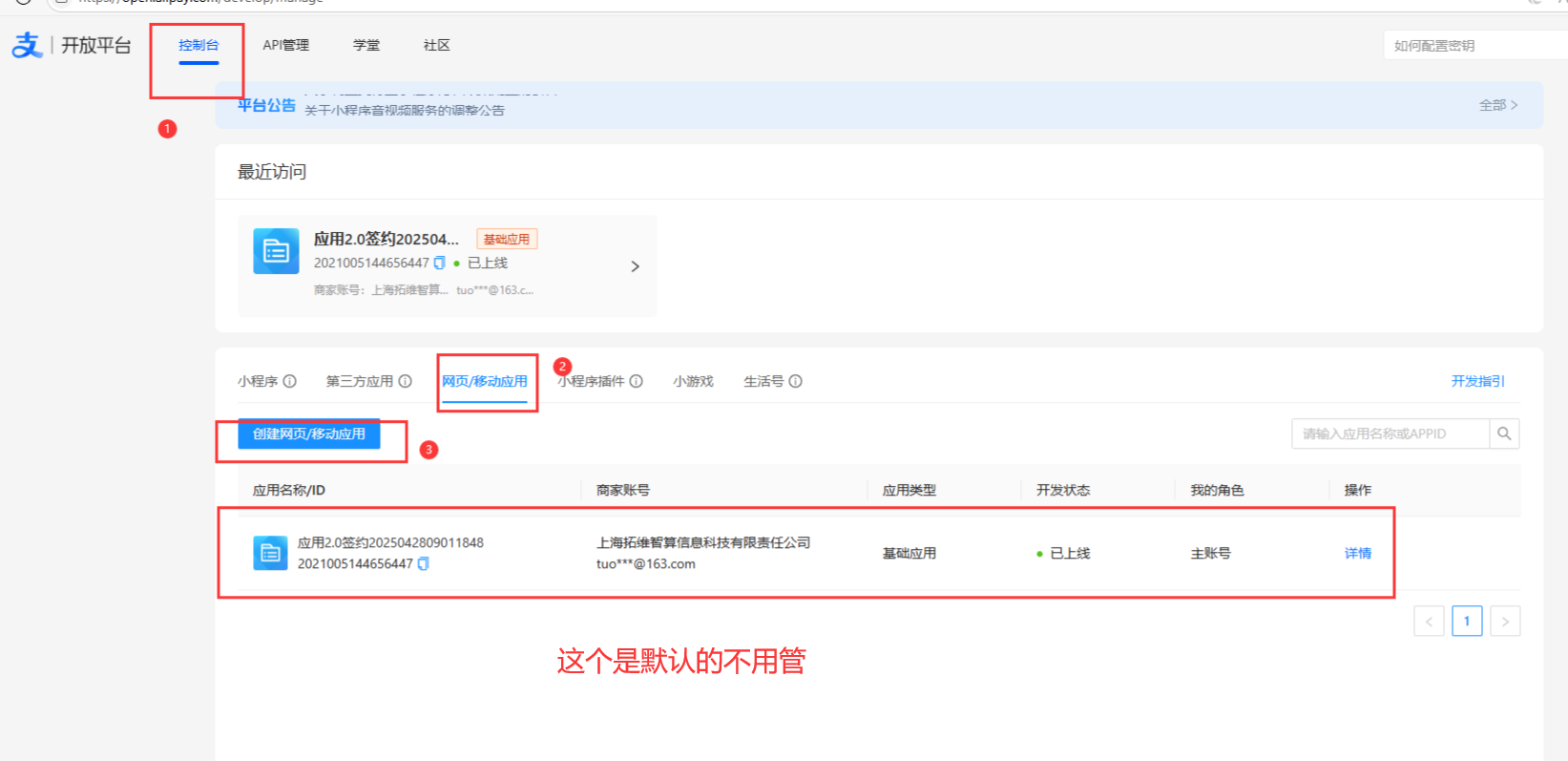Click the Alipay logo icon

(27, 45)
